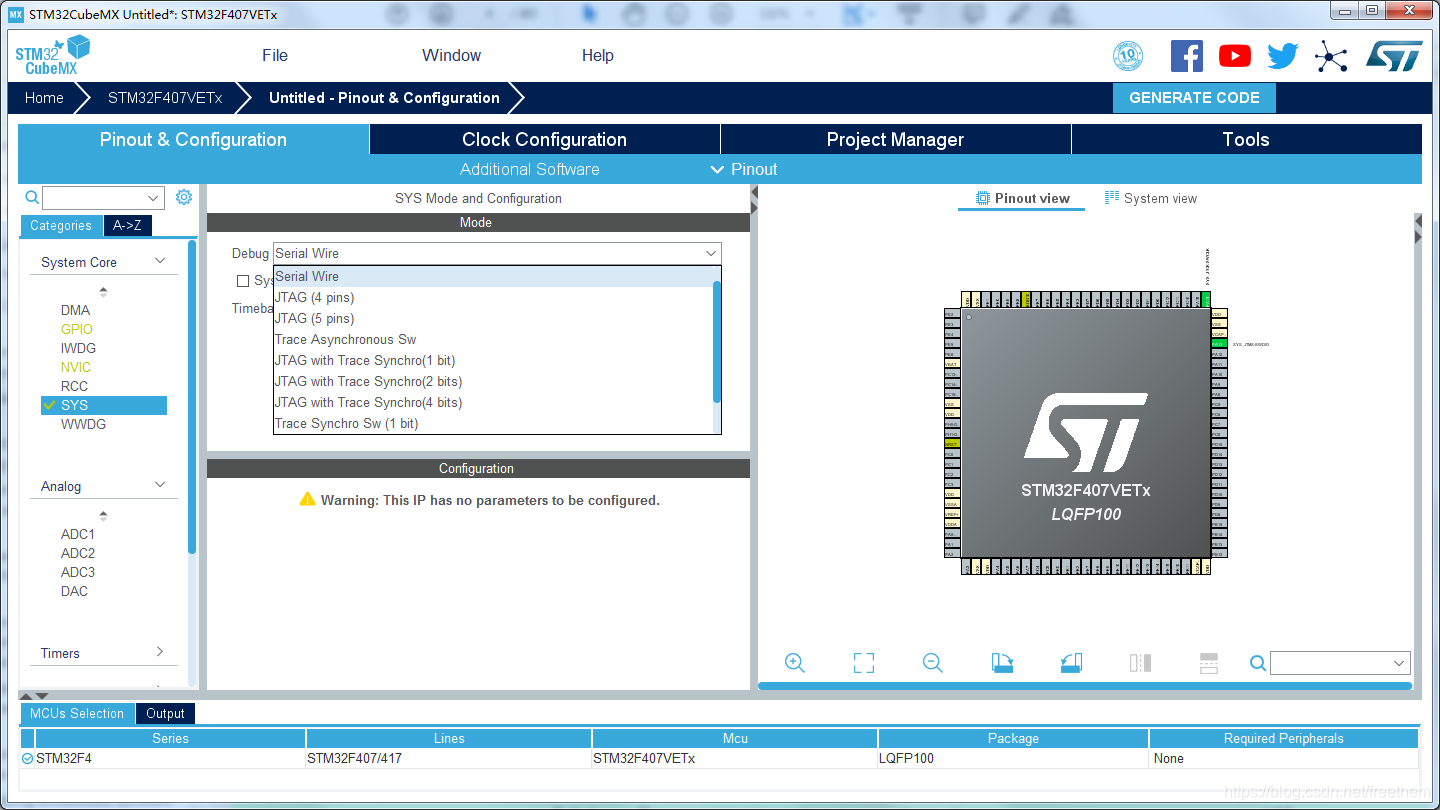
Task: Toggle the partially hidden Sys checkbox
Action: point(243,281)
